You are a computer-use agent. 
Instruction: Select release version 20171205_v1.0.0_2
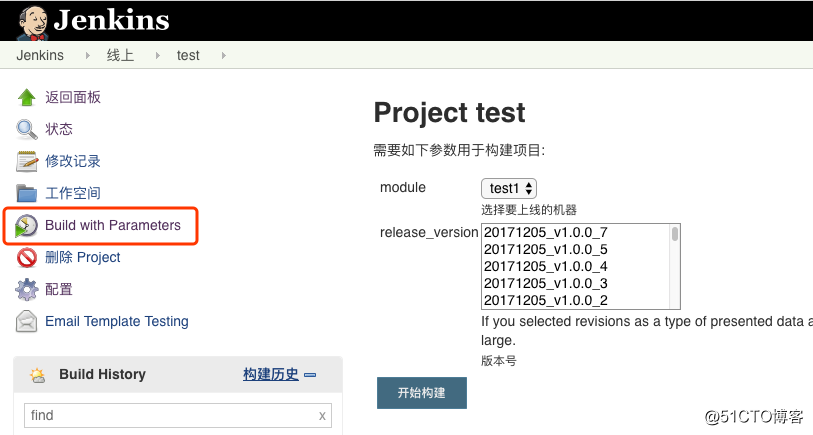click(576, 301)
